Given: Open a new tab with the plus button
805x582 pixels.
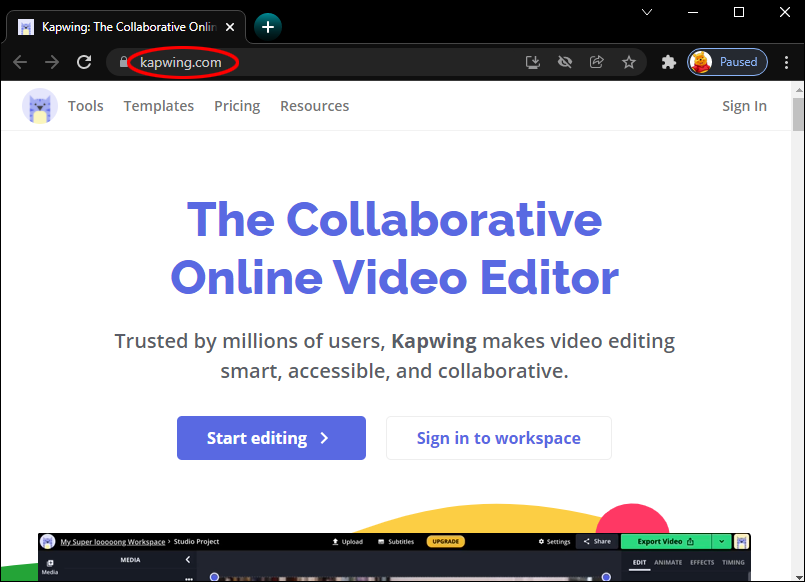Looking at the screenshot, I should point(267,27).
